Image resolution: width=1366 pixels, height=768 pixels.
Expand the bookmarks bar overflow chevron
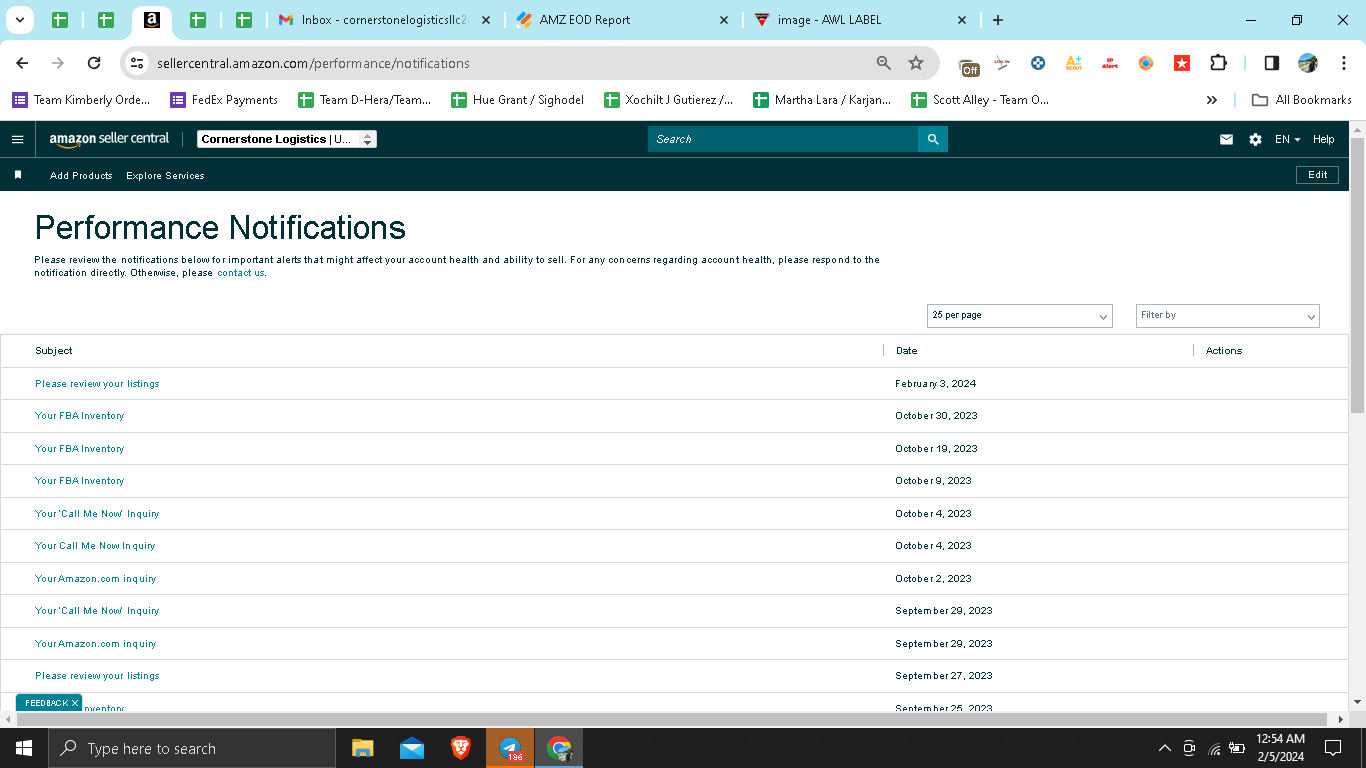pos(1212,100)
